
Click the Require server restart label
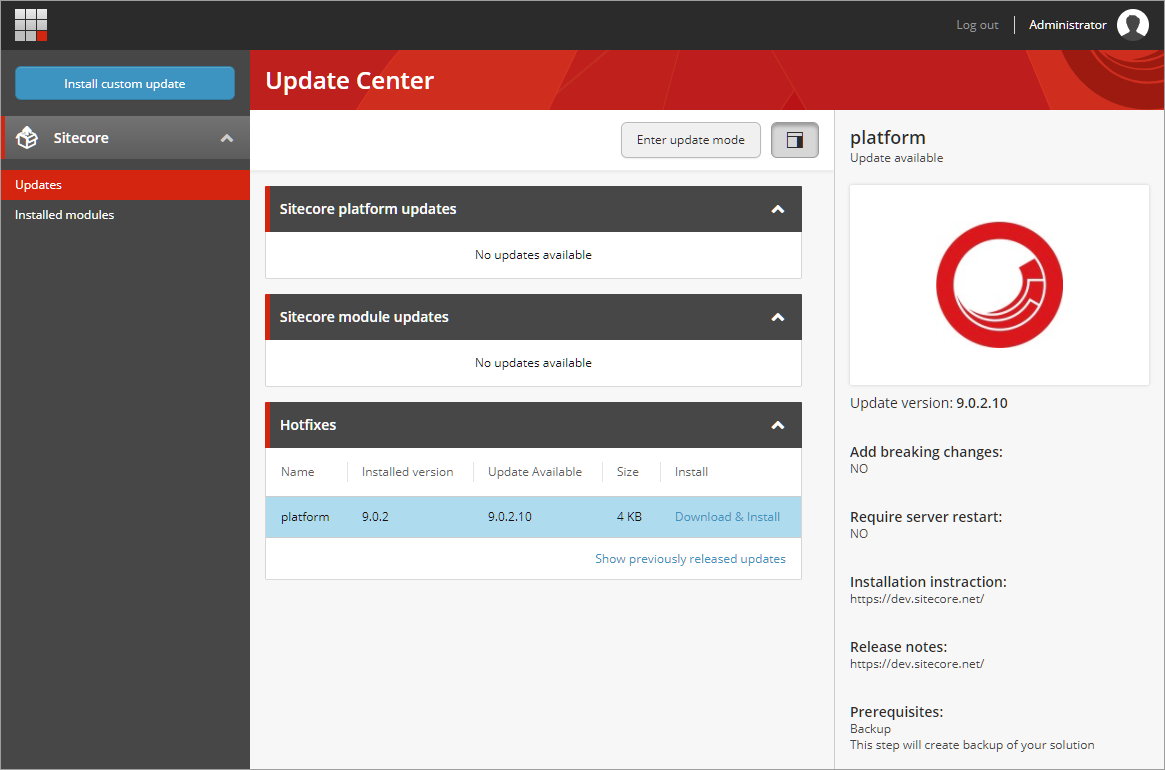tap(926, 517)
